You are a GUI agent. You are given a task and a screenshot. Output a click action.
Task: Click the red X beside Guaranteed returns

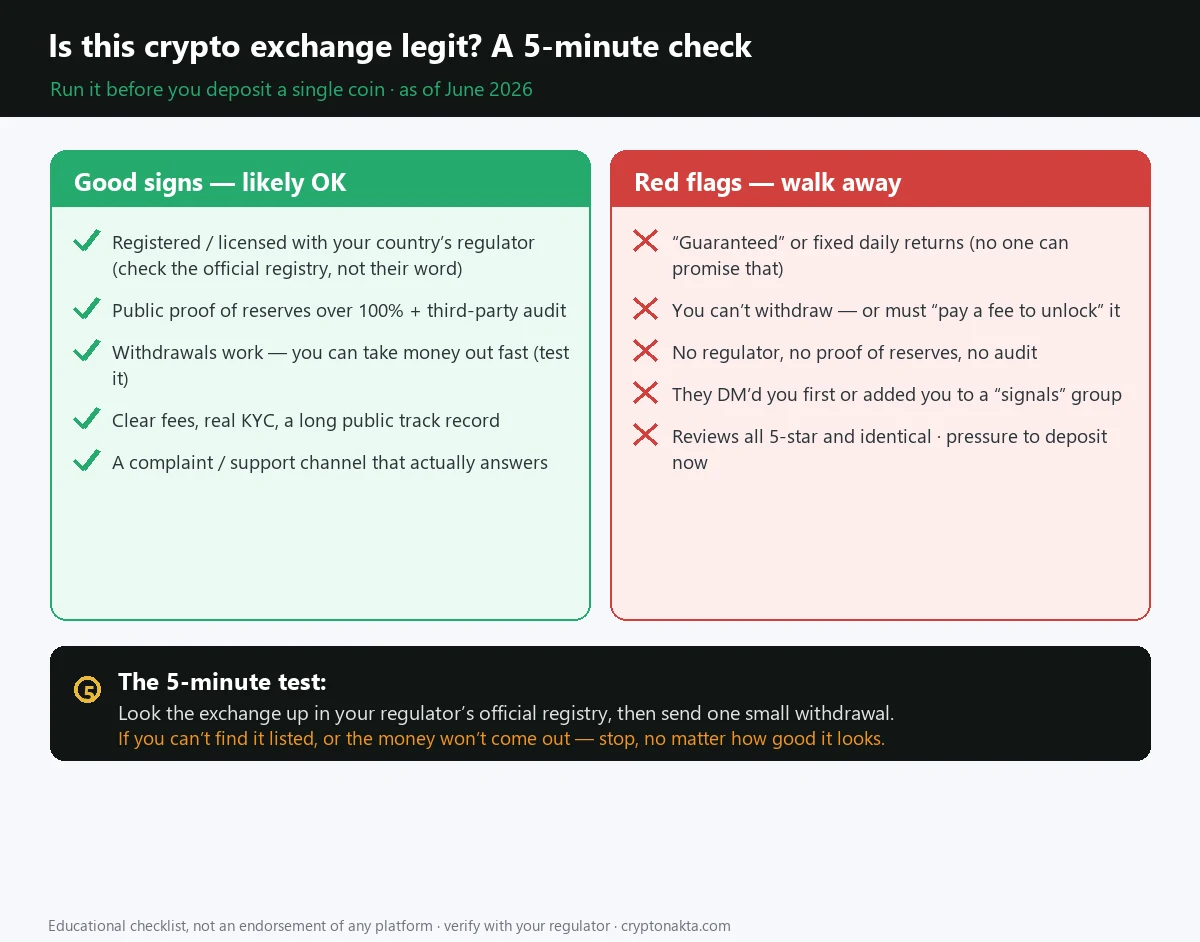pyautogui.click(x=646, y=241)
